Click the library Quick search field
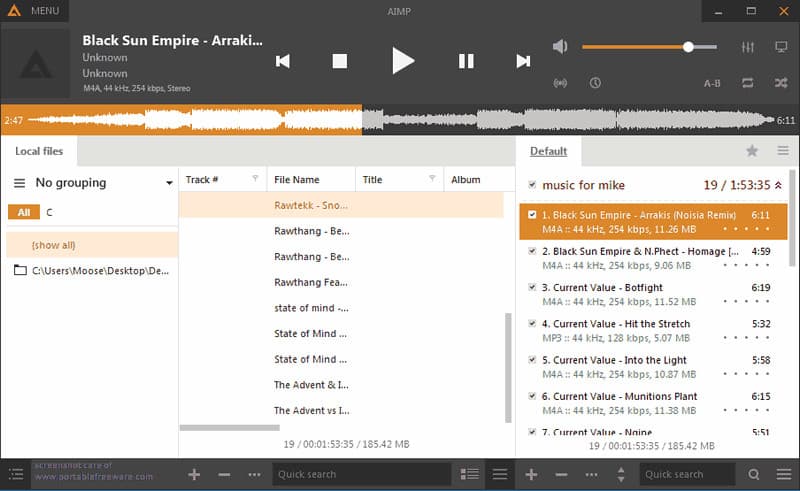 click(361, 474)
